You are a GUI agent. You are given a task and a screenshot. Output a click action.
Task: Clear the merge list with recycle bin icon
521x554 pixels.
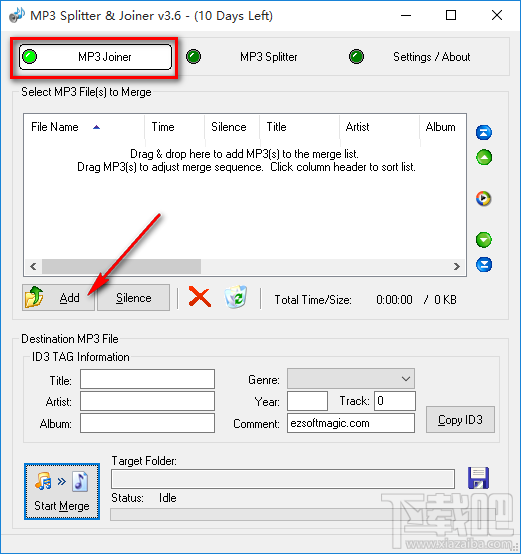coord(236,297)
